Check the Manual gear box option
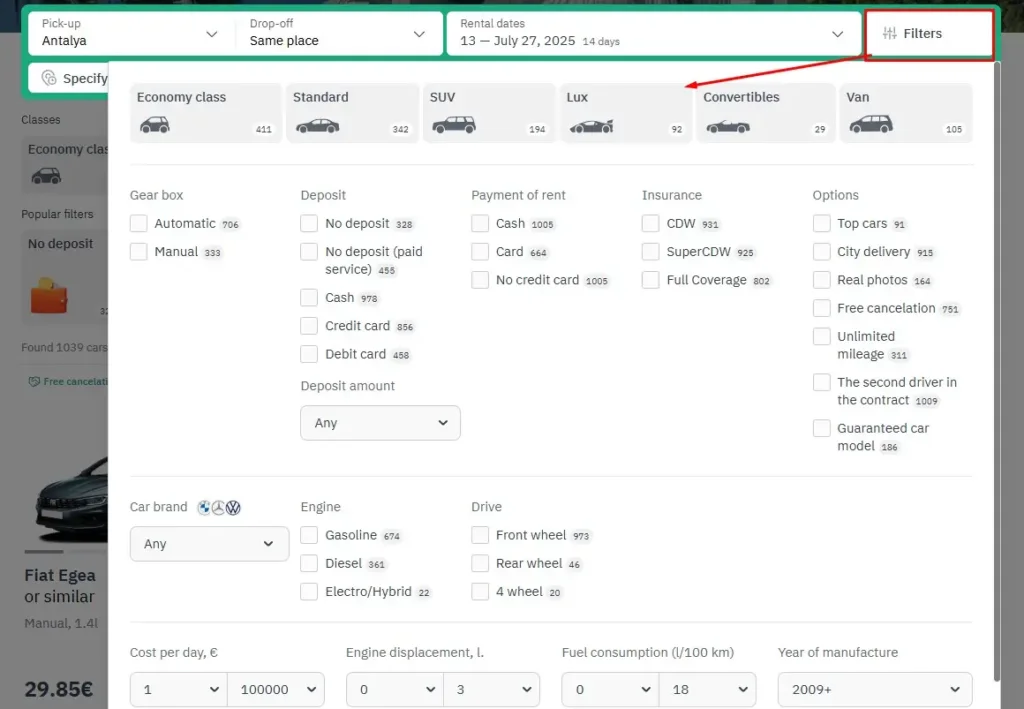This screenshot has height=709, width=1024. point(138,251)
